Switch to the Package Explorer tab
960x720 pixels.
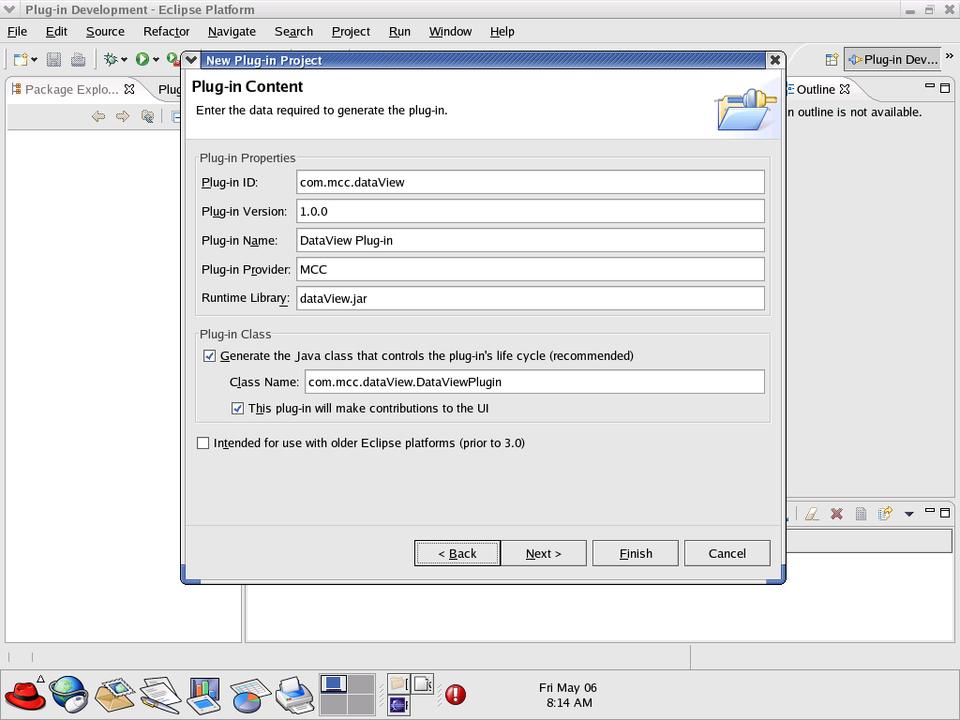coord(70,89)
